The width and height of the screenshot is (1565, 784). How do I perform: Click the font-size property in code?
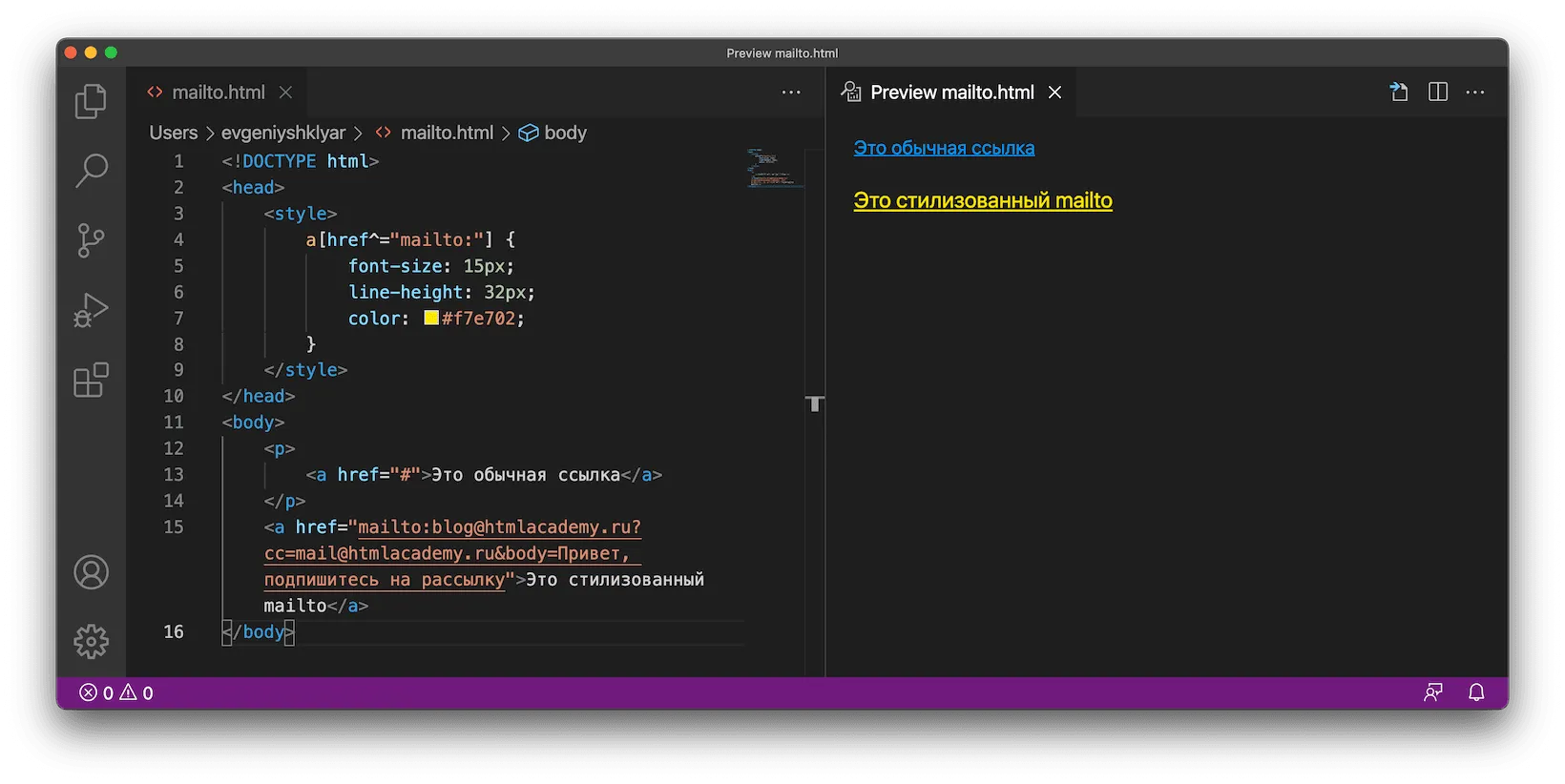[x=395, y=266]
